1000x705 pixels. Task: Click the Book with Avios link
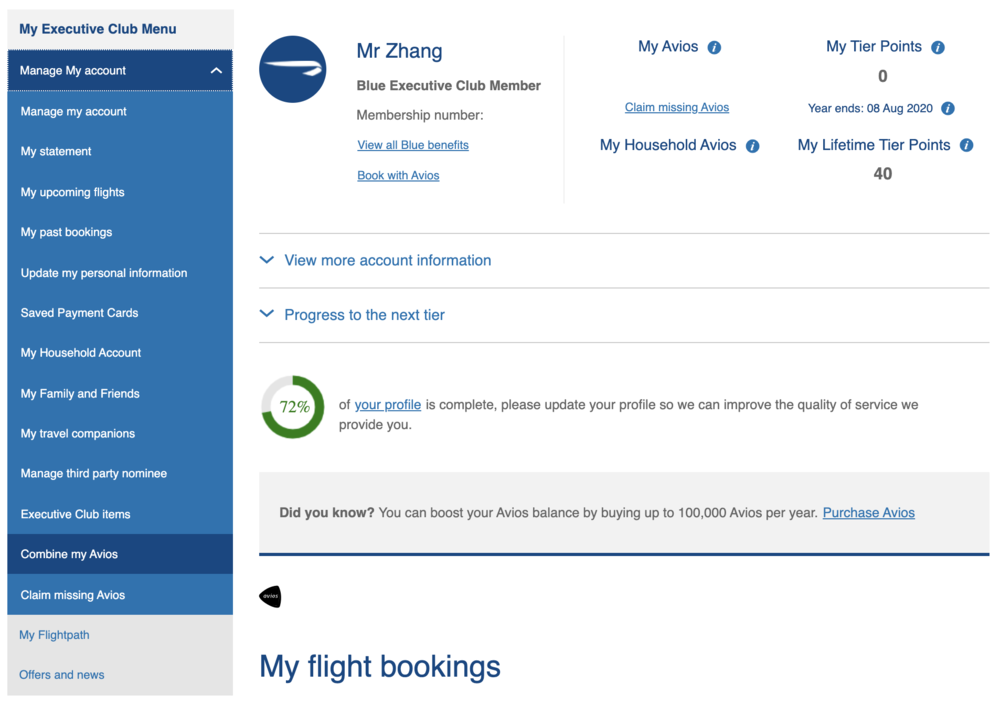tap(398, 175)
